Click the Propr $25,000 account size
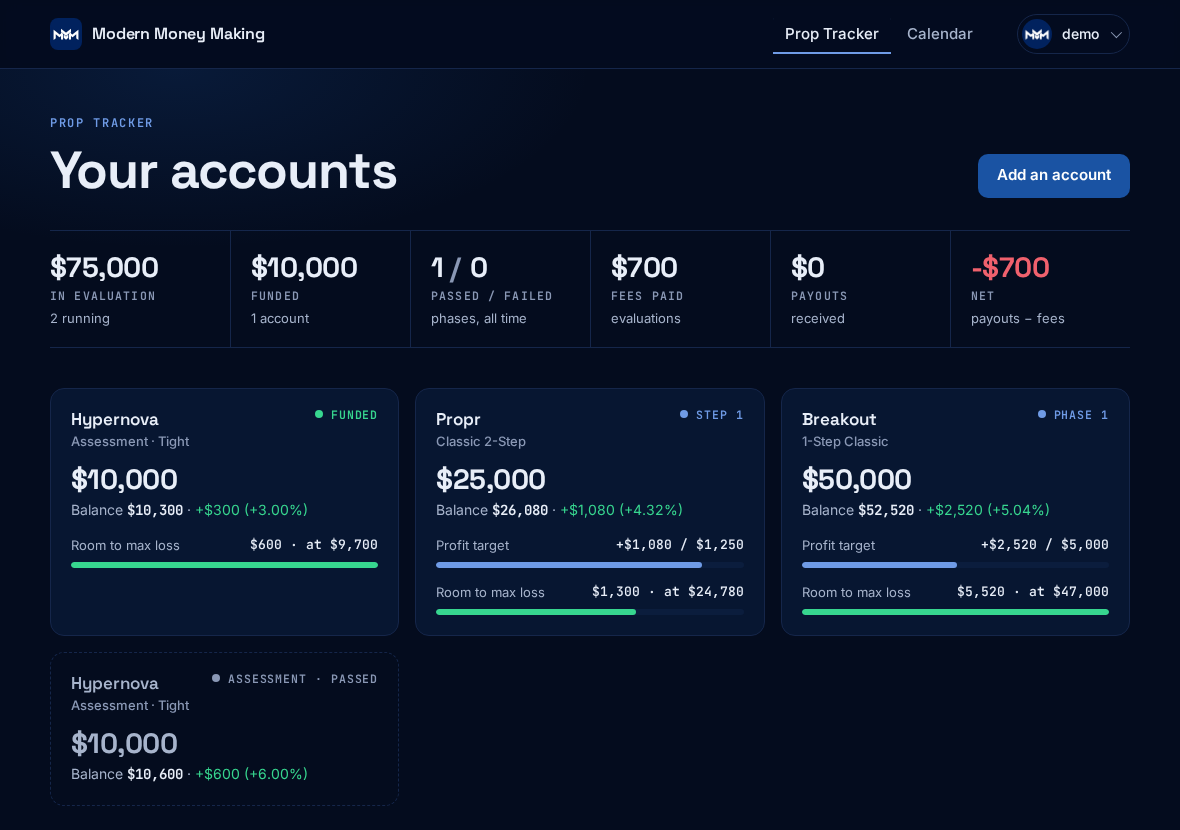Viewport: 1180px width, 830px height. coord(491,479)
